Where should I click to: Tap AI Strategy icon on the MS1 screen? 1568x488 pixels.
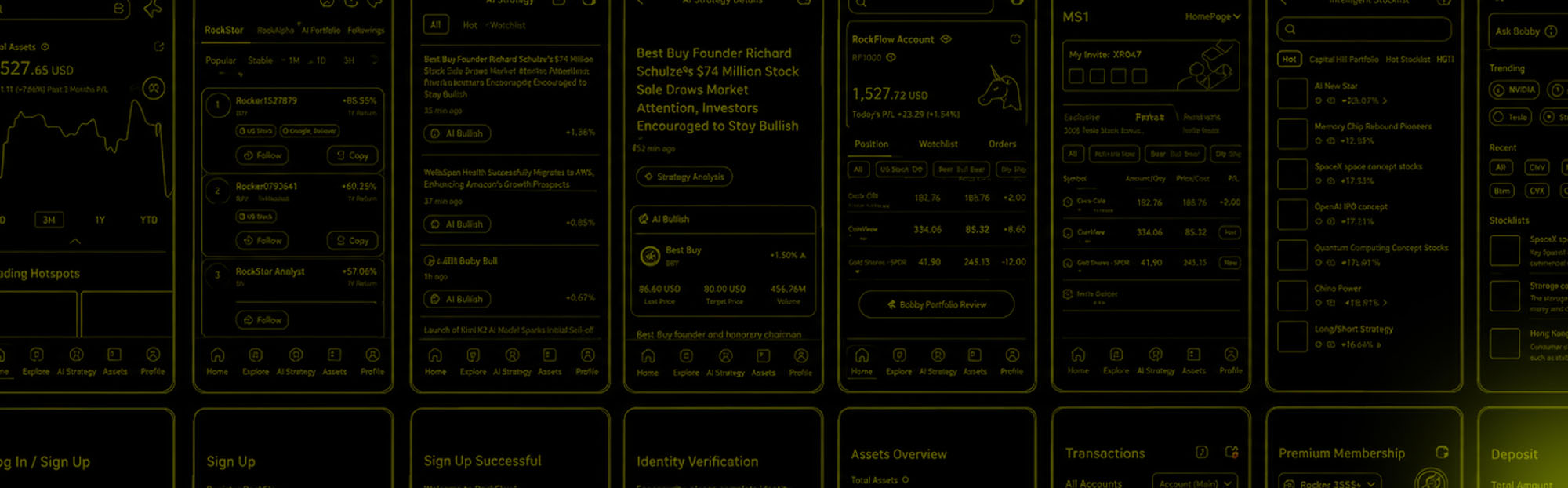tap(1155, 355)
